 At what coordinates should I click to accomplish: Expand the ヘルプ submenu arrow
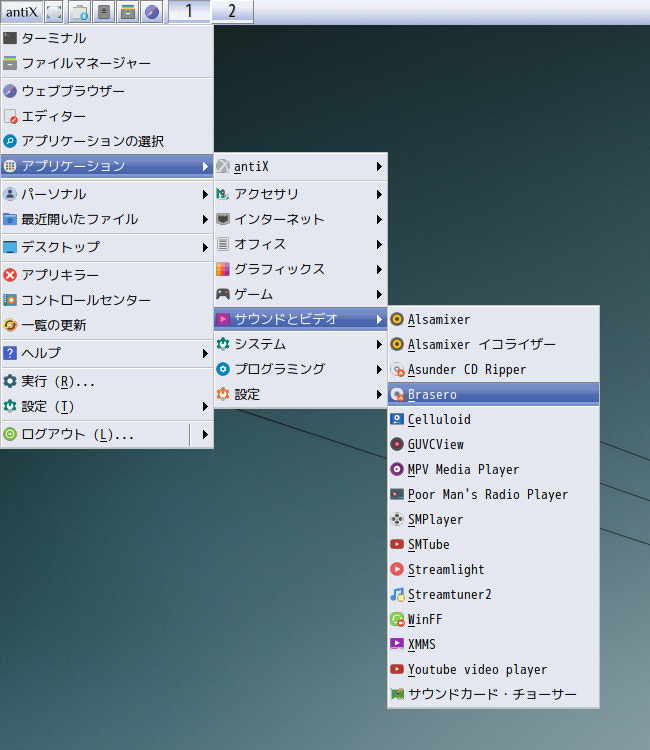coord(205,353)
